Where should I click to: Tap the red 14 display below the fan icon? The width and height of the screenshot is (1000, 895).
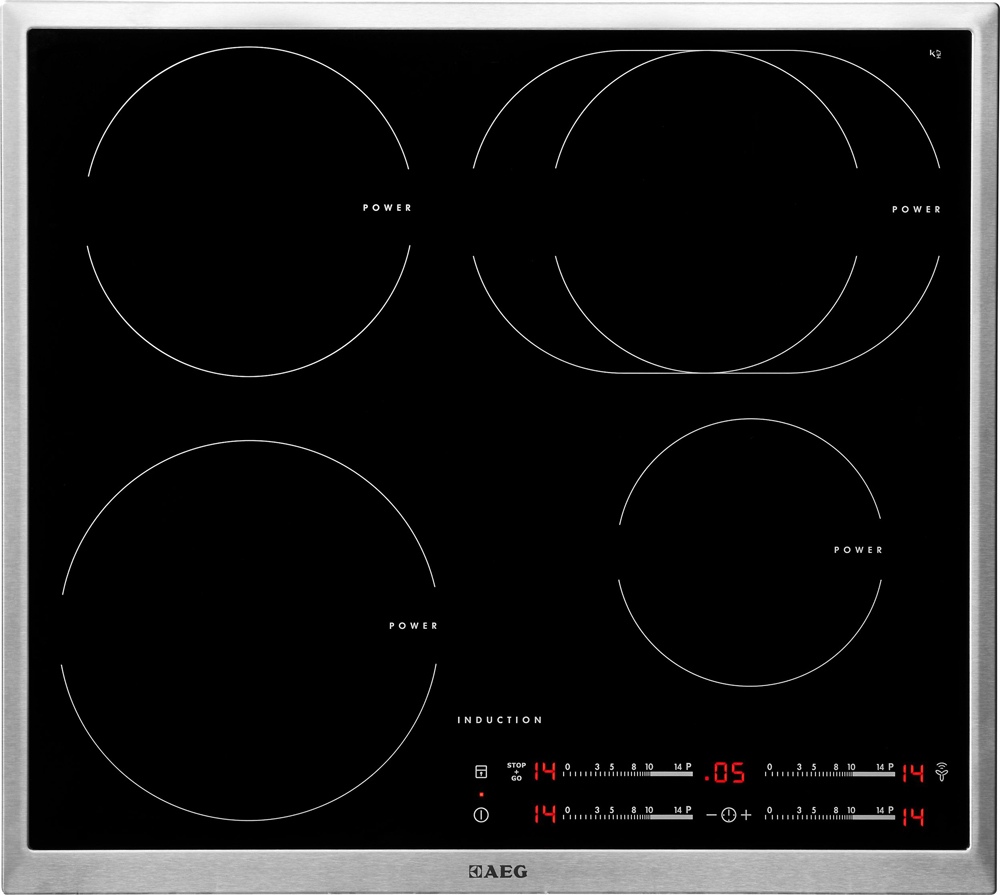point(913,817)
